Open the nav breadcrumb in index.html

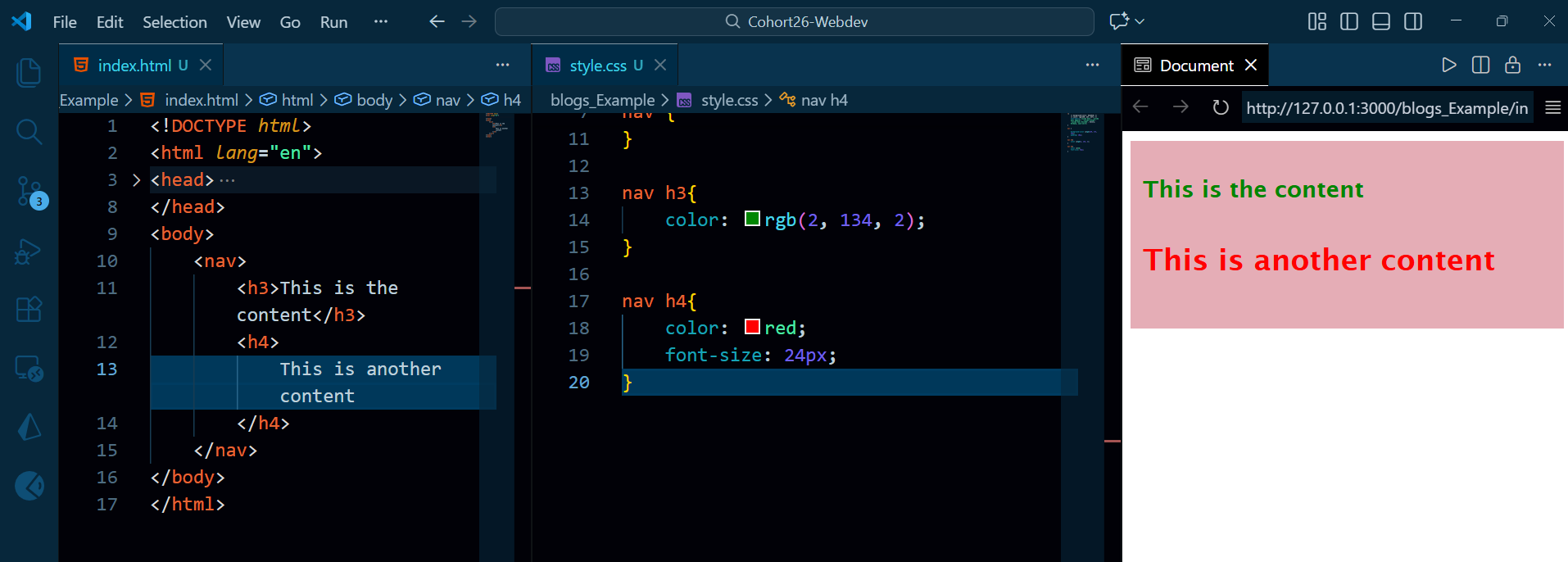coord(437,100)
